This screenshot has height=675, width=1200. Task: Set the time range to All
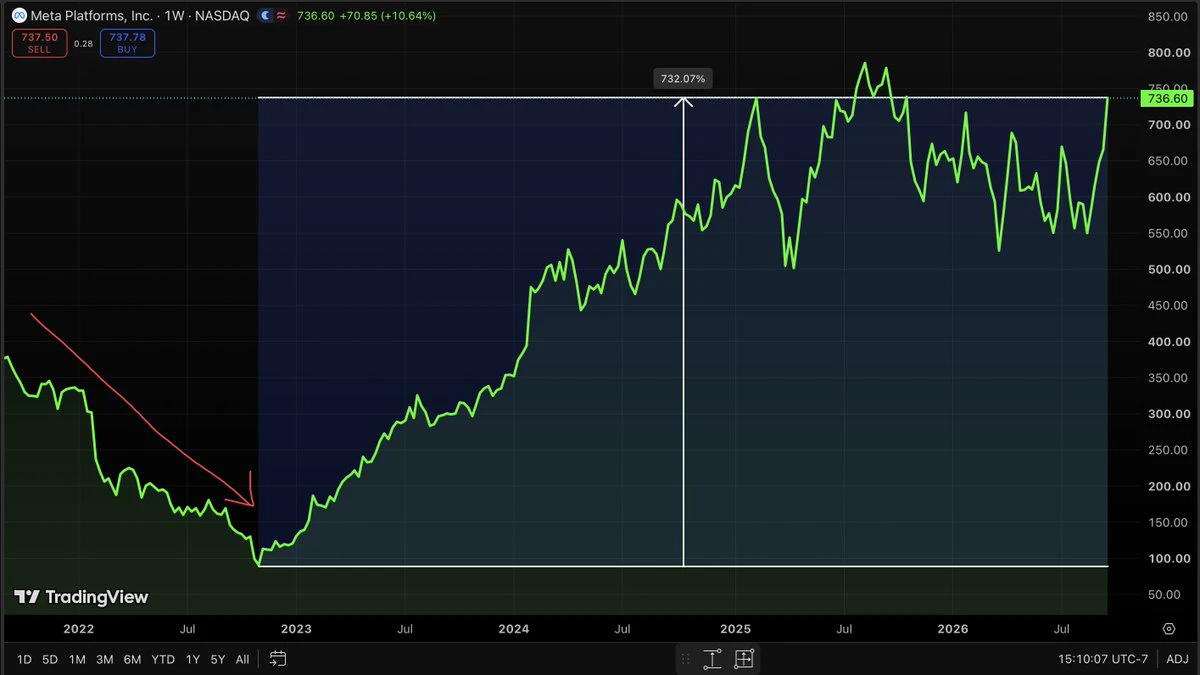pos(242,659)
